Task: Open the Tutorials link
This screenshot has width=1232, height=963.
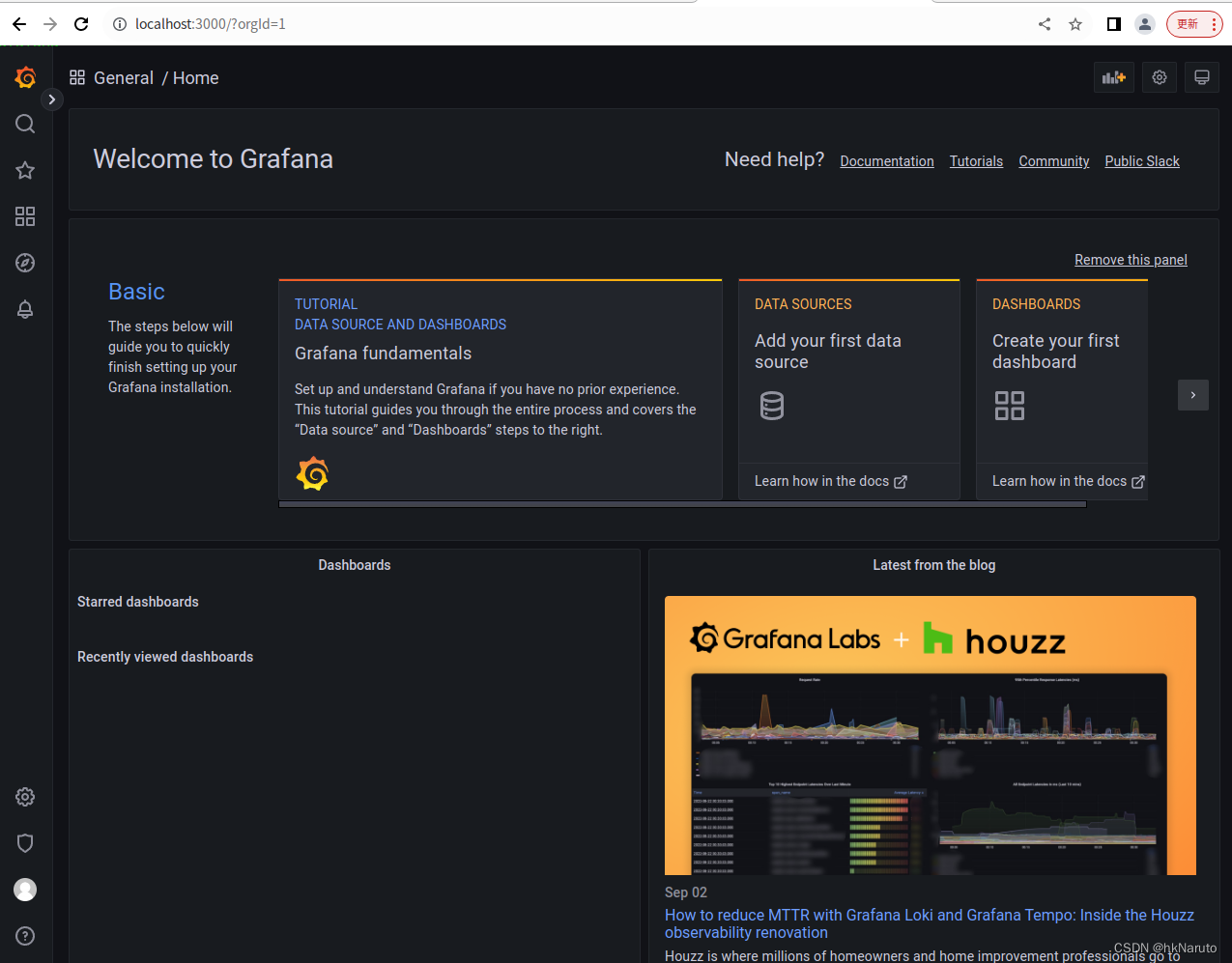Action: (976, 161)
